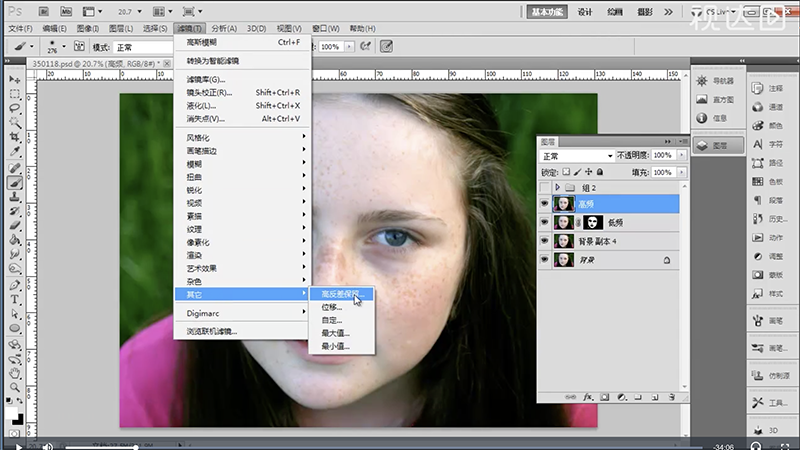Switch to the 设计 workspace
Image resolution: width=800 pixels, height=450 pixels.
(x=585, y=12)
